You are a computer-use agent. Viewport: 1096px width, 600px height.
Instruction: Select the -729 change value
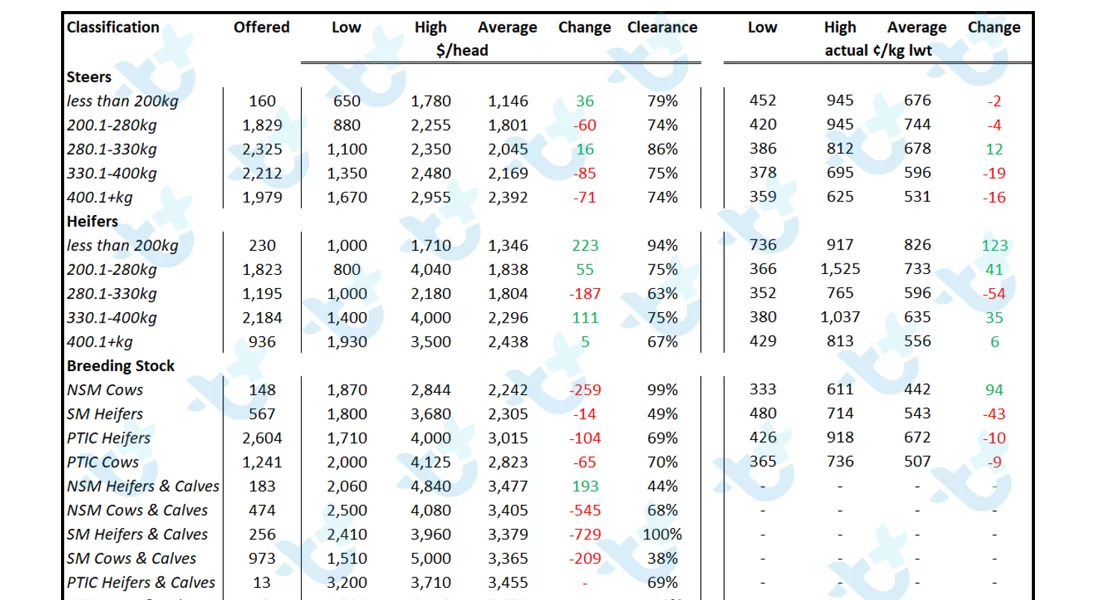[584, 535]
